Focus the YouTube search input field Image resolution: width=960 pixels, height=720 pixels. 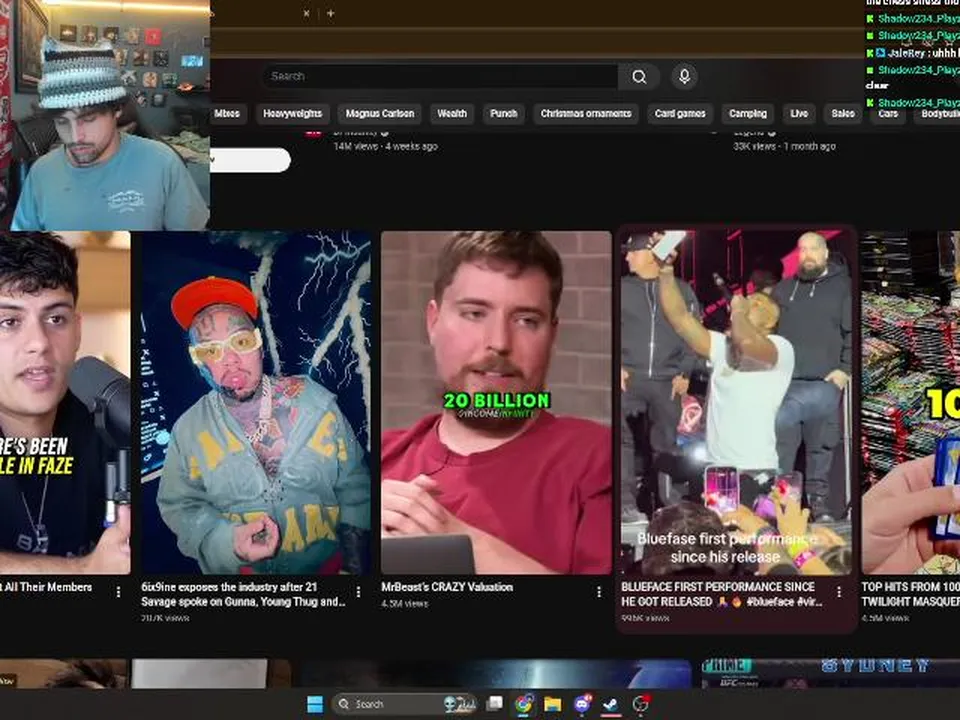tap(440, 77)
